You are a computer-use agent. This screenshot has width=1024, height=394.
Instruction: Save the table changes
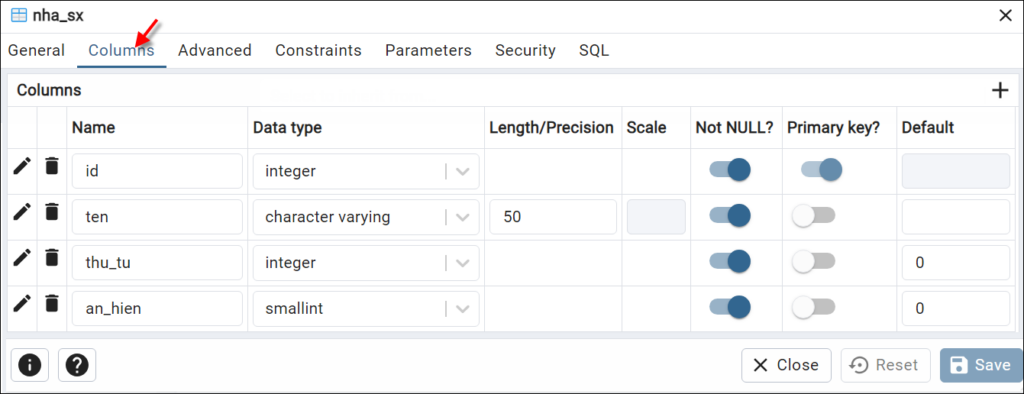[982, 365]
